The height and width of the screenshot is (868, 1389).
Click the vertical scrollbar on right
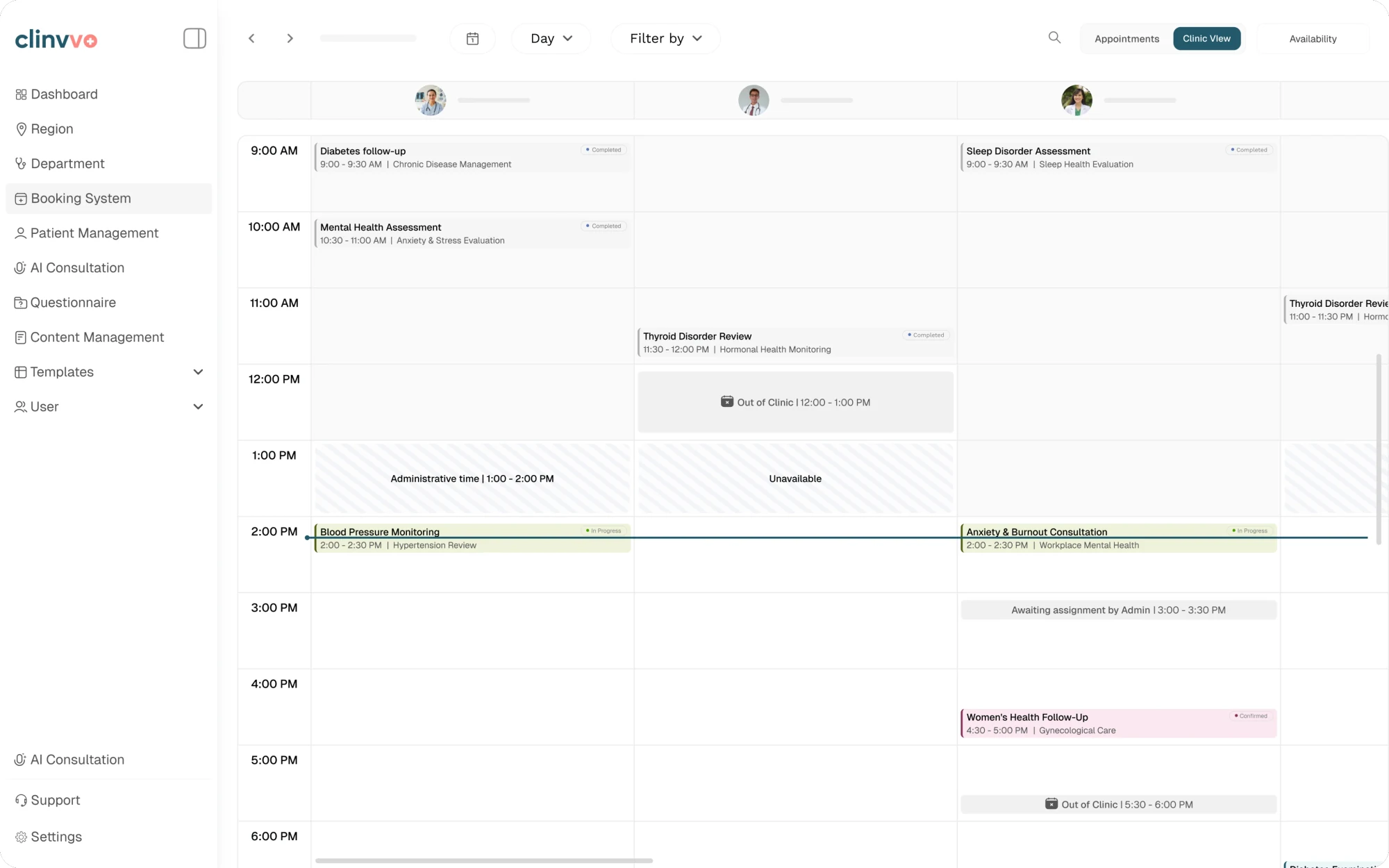click(1379, 449)
